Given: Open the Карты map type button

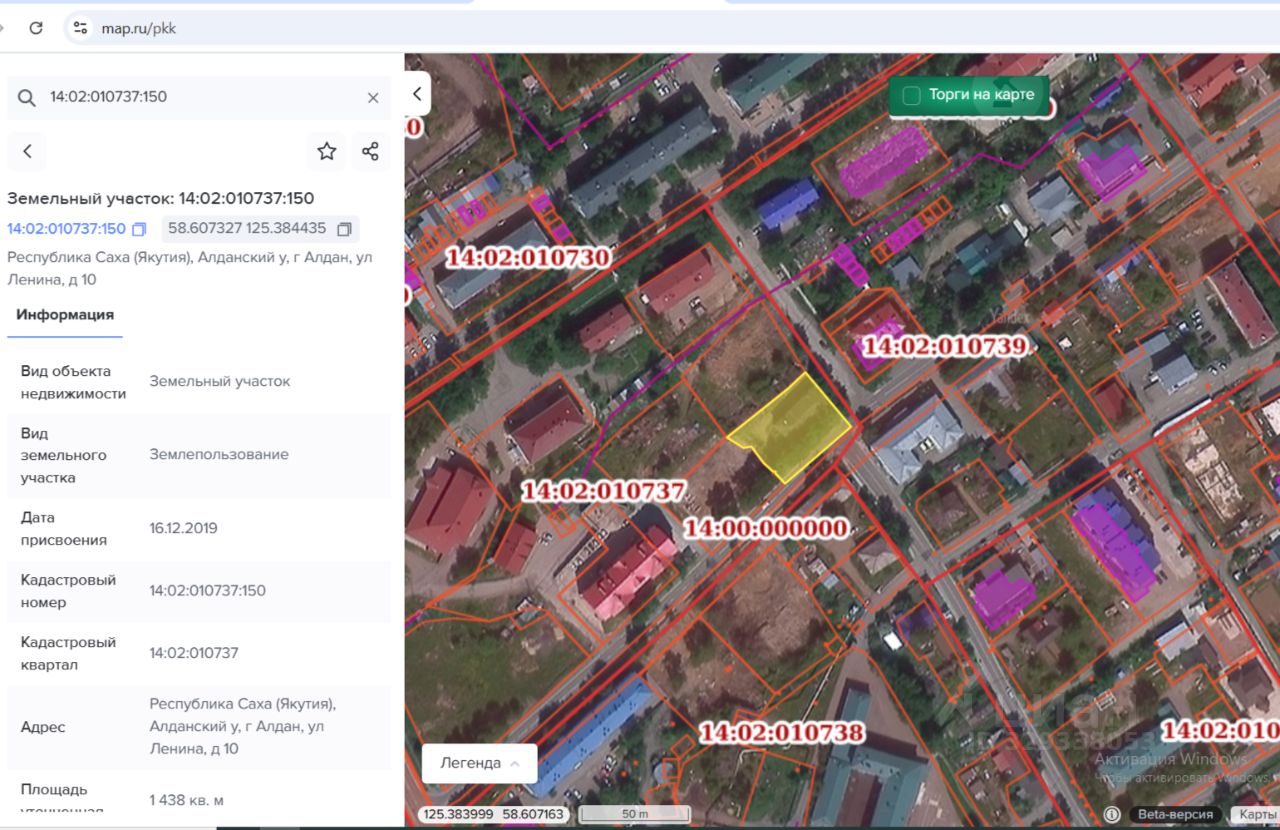Looking at the screenshot, I should (x=1254, y=814).
